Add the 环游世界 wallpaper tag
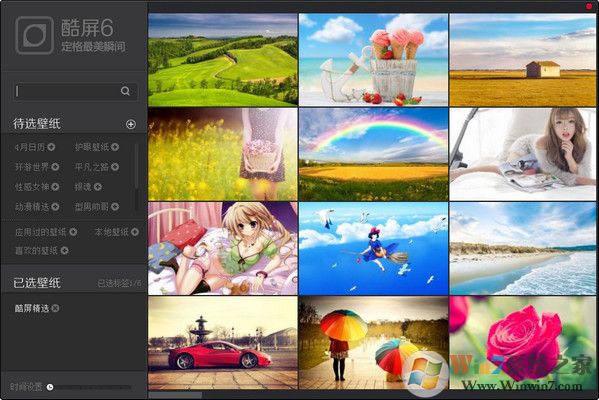 [55, 167]
